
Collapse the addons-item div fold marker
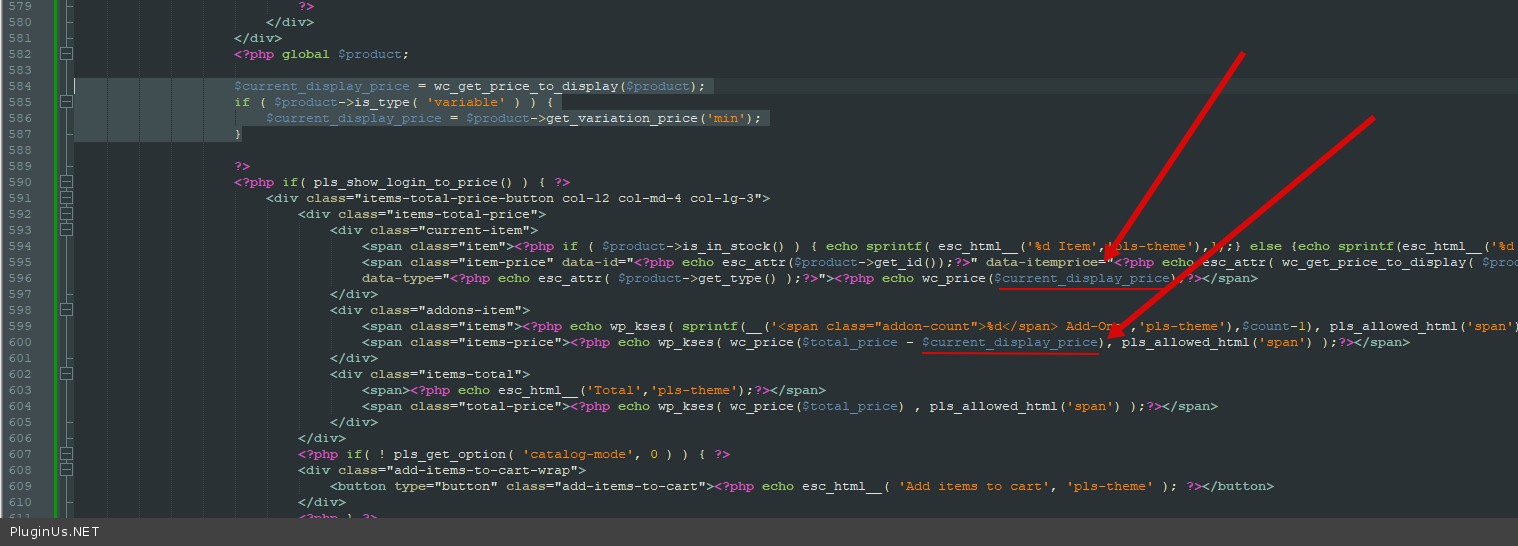pos(66,310)
